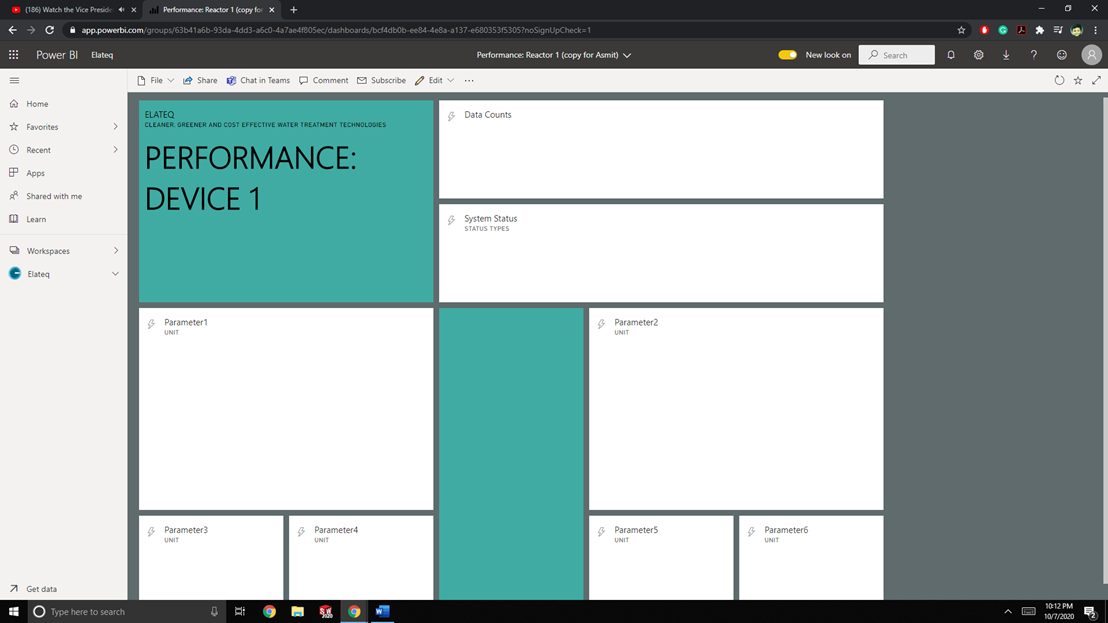Refresh the dashboard tiles
The width and height of the screenshot is (1108, 623).
pyautogui.click(x=1059, y=81)
